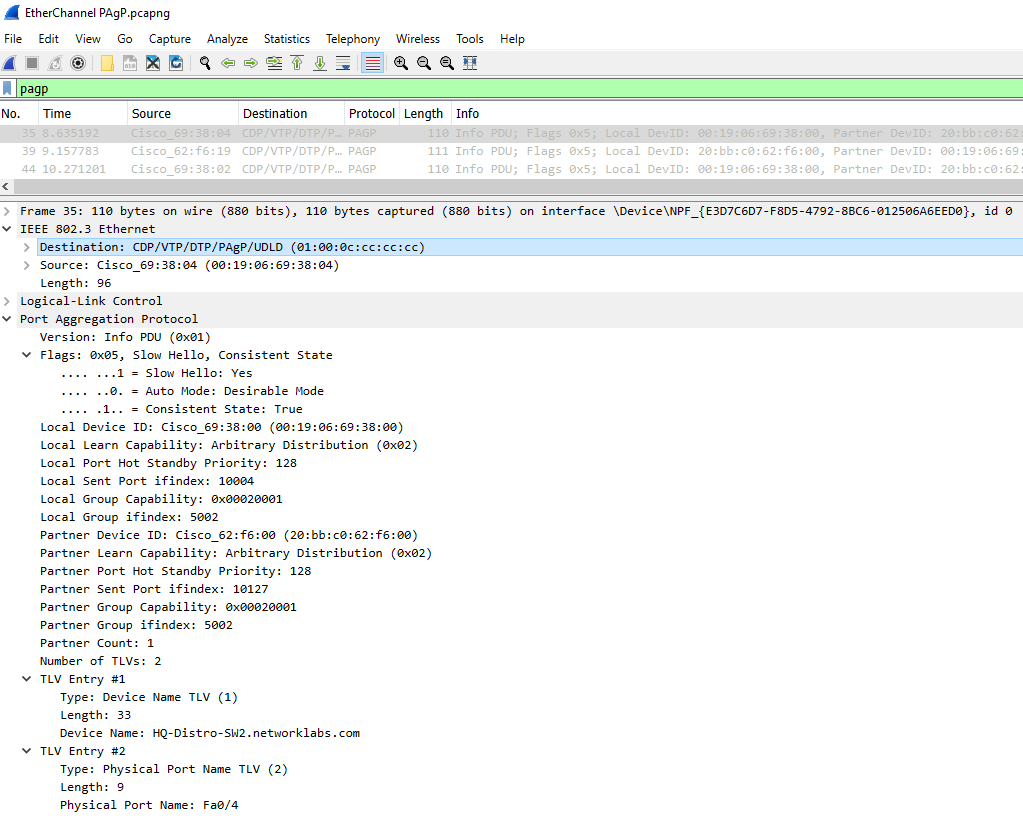The width and height of the screenshot is (1023, 827).
Task: Collapse the Flags 0x05 node
Action: 27,355
